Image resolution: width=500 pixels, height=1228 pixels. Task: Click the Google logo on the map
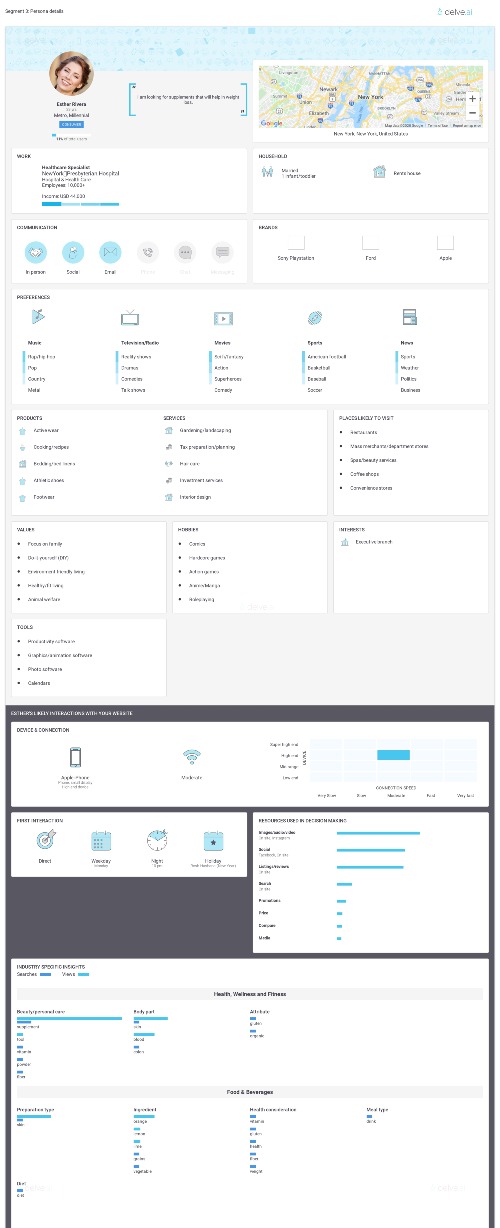pos(271,123)
